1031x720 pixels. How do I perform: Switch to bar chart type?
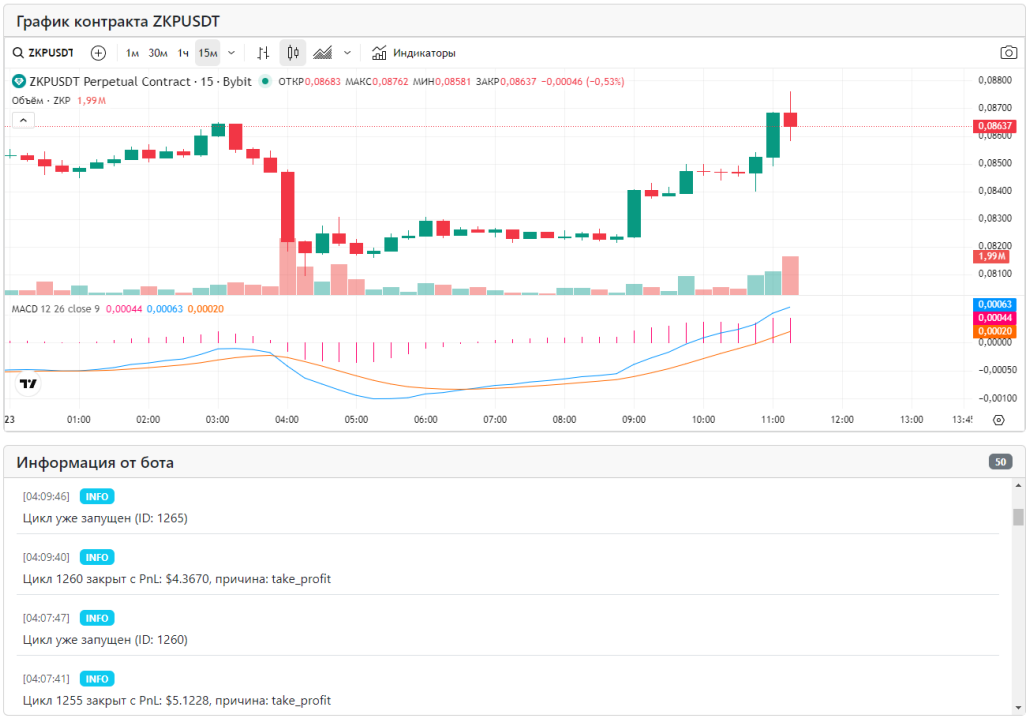263,53
